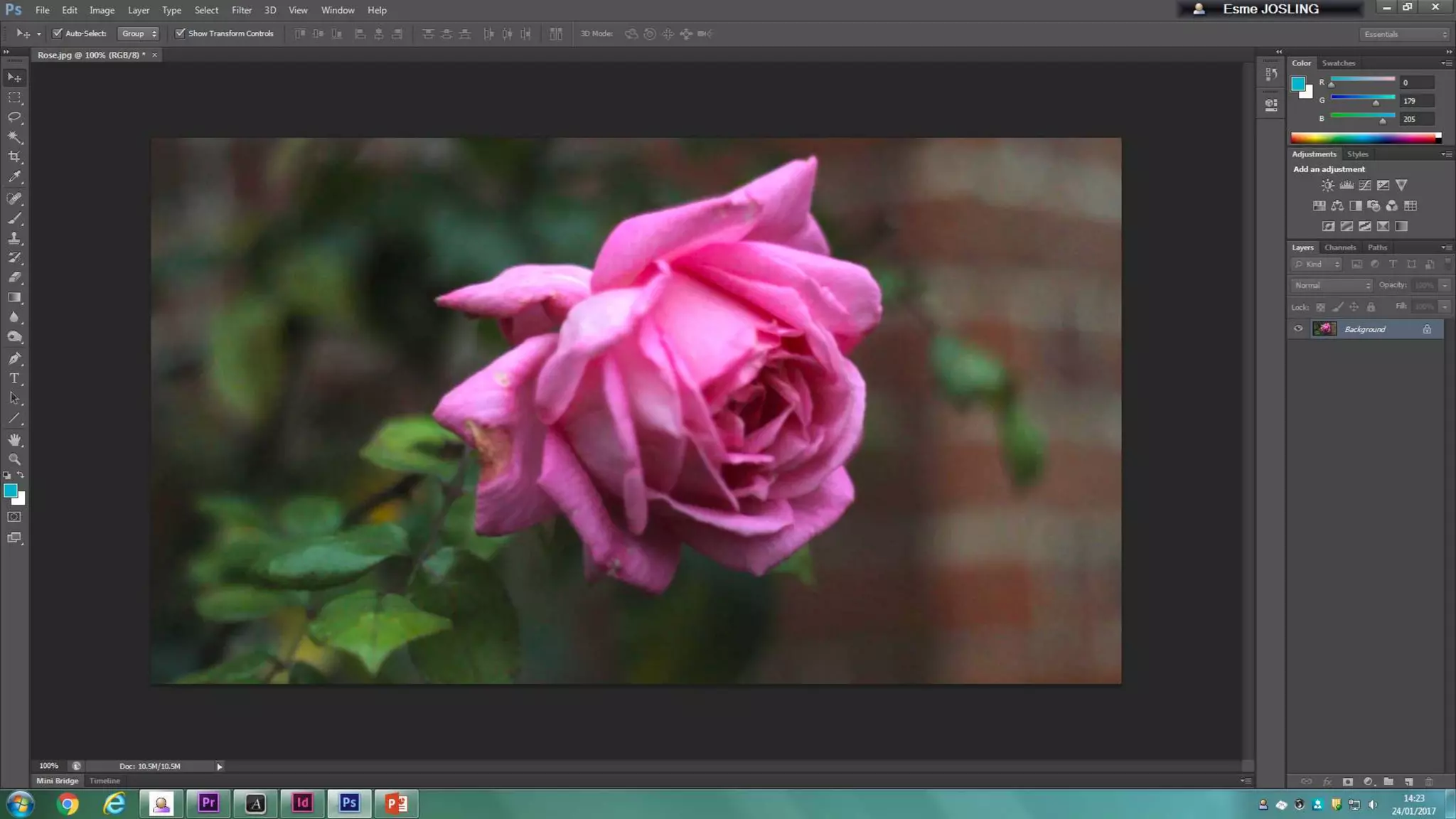Select the Brush tool
This screenshot has width=1456, height=819.
click(x=14, y=218)
